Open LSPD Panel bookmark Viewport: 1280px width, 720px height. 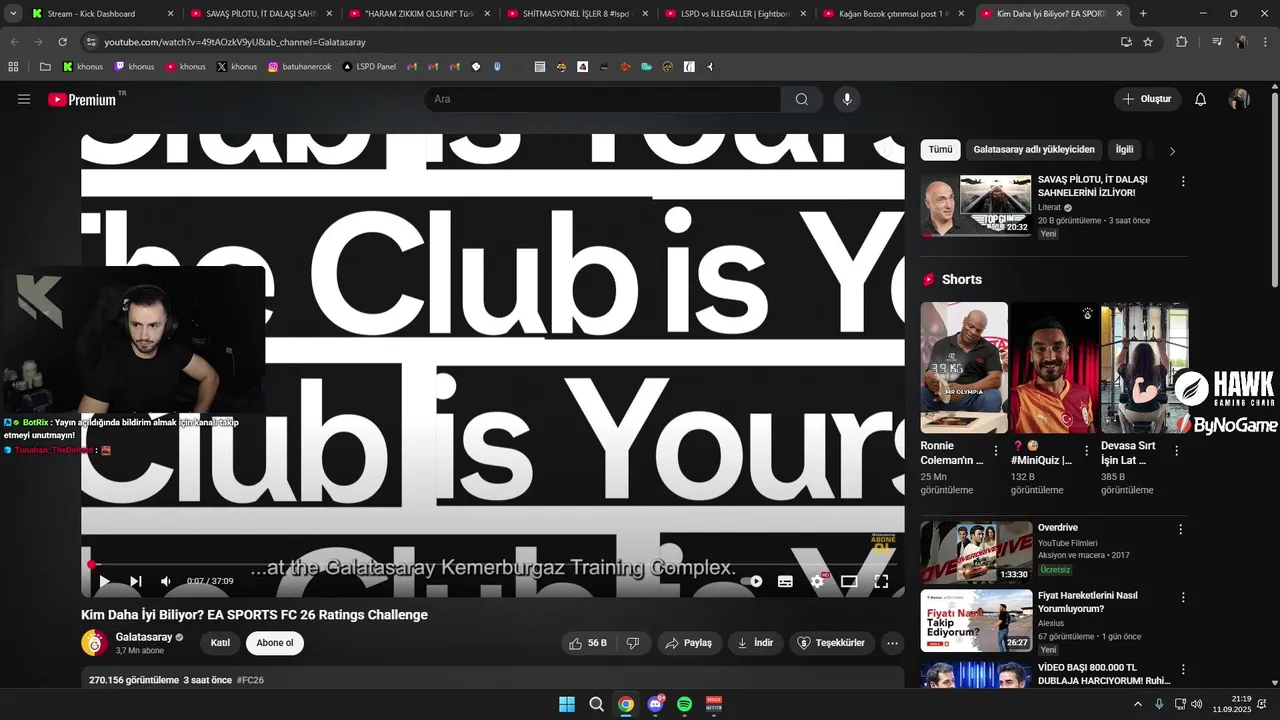(x=368, y=67)
